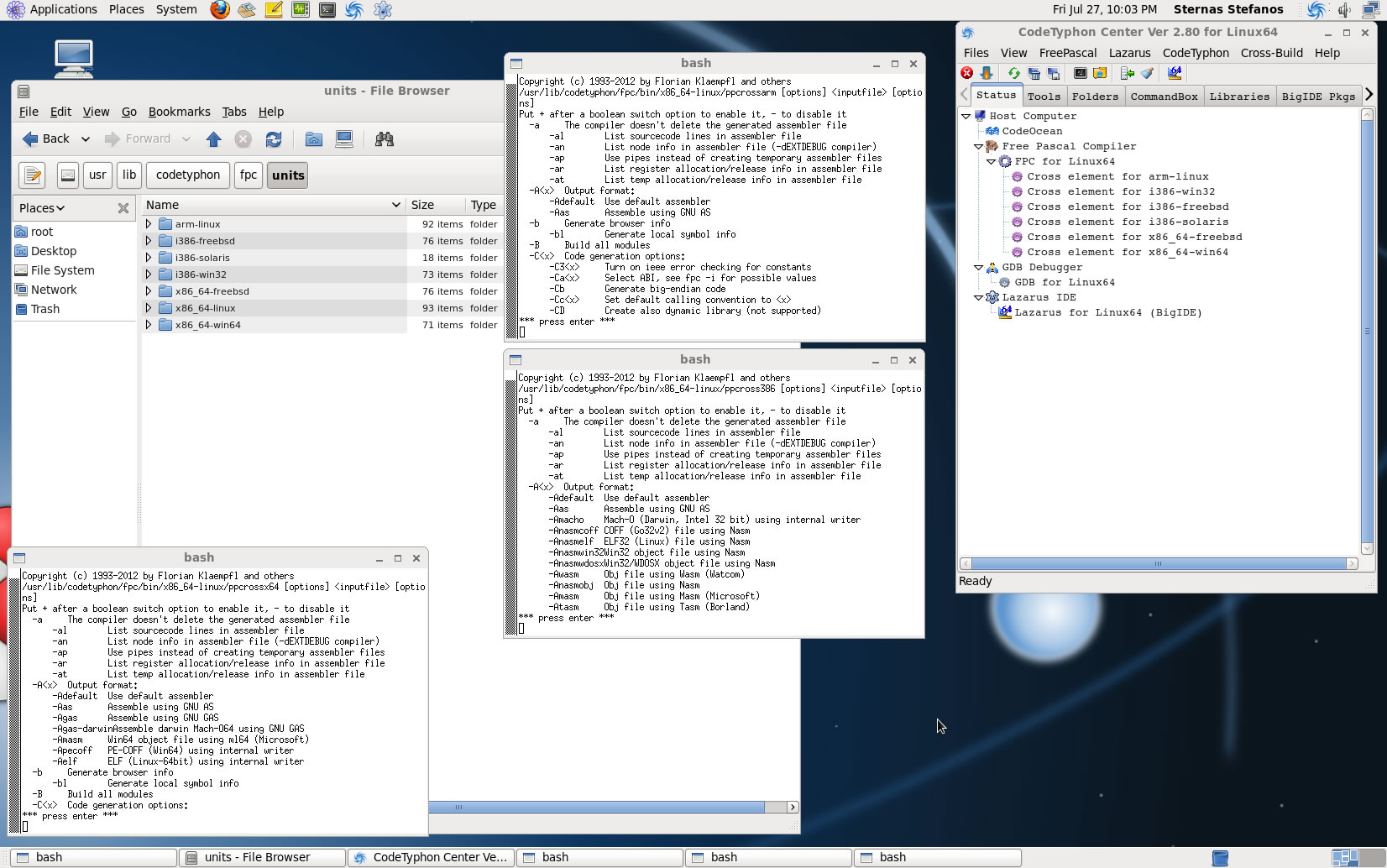
Task: Open the Places sidebar selector dropdown
Action: (x=42, y=207)
